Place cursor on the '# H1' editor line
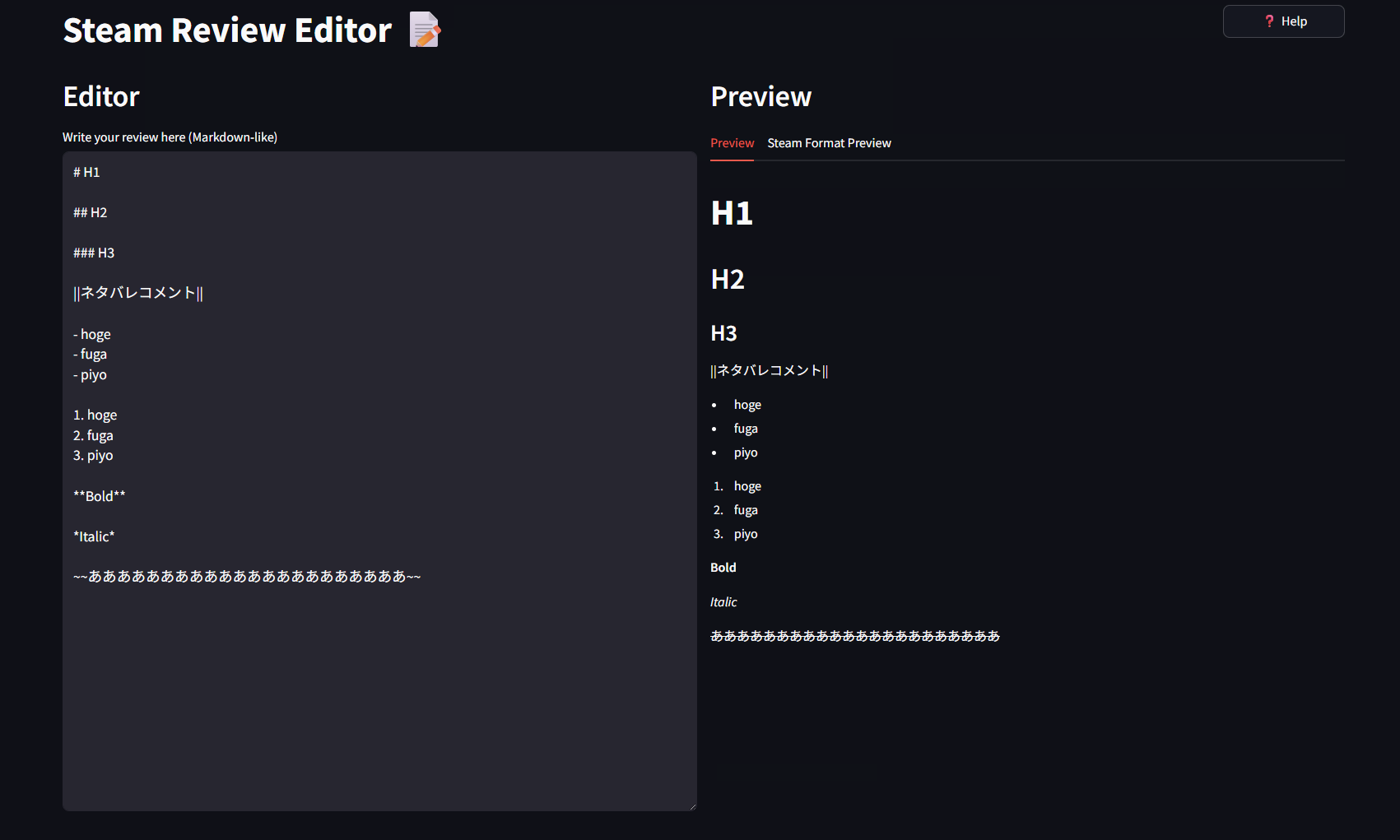This screenshot has height=840, width=1400. 86,173
